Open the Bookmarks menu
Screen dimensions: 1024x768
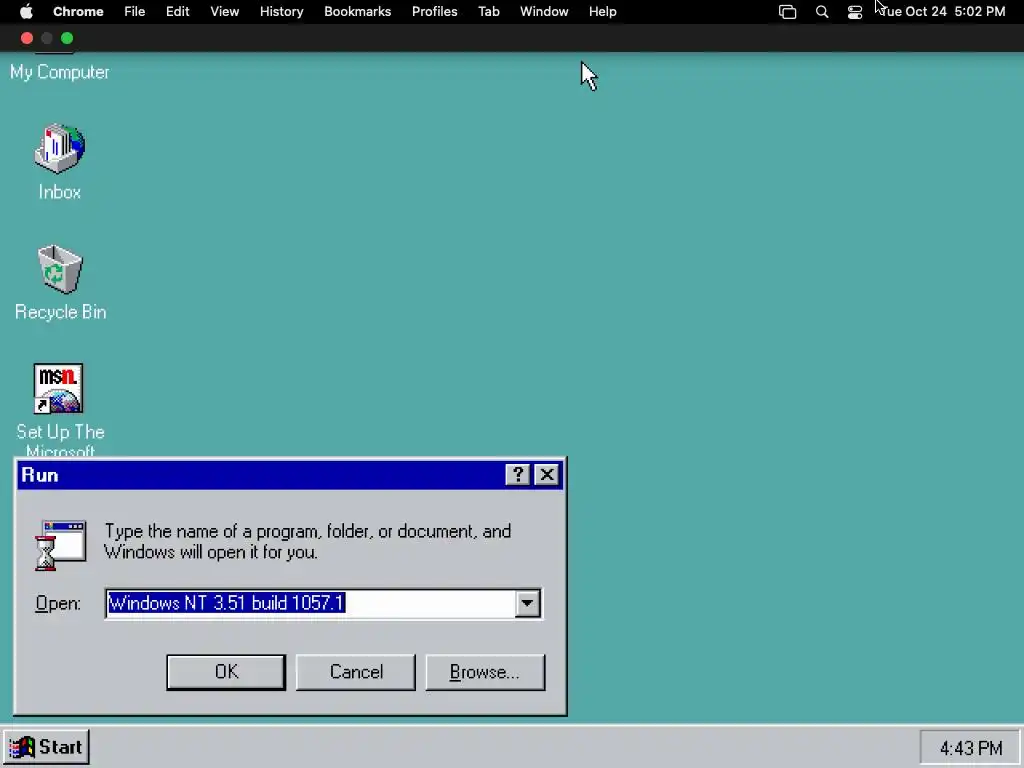[357, 12]
